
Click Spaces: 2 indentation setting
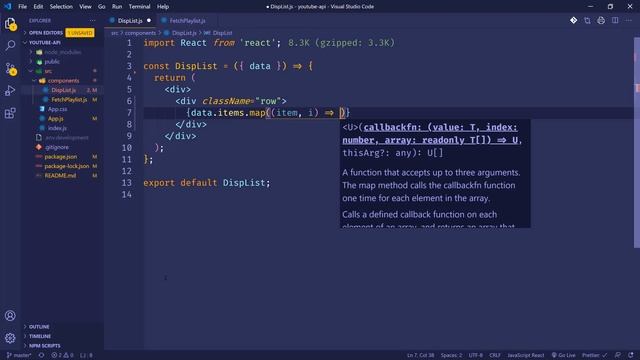coord(451,355)
